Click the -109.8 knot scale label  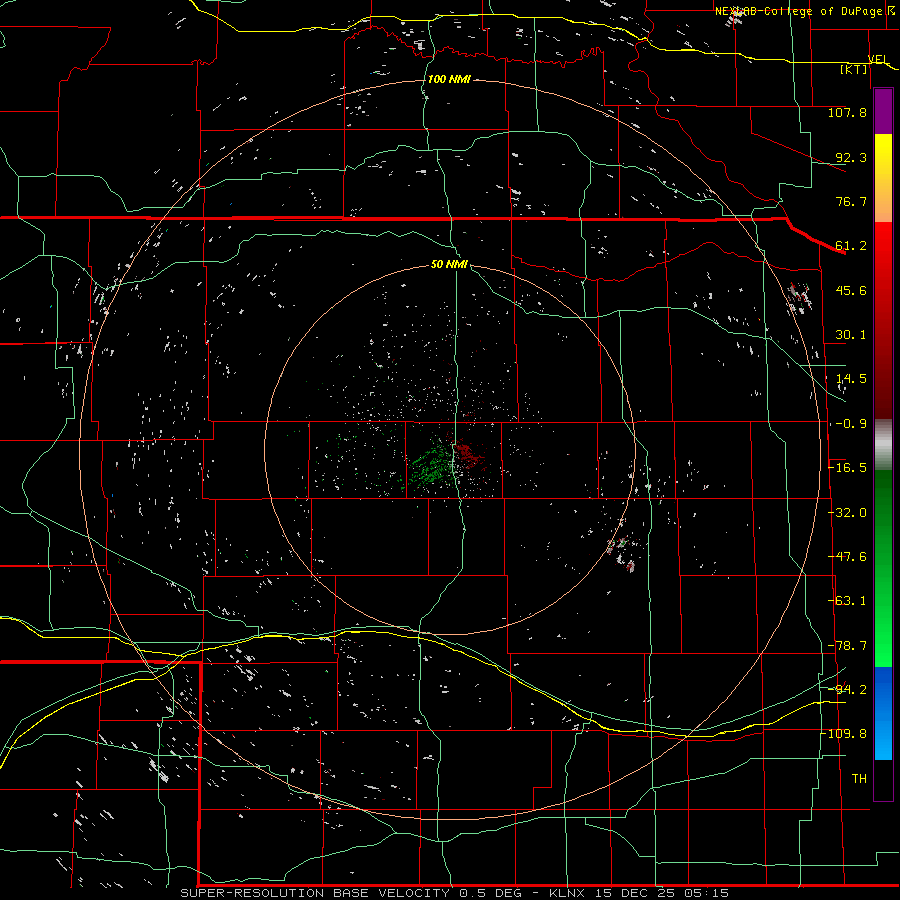click(x=847, y=734)
